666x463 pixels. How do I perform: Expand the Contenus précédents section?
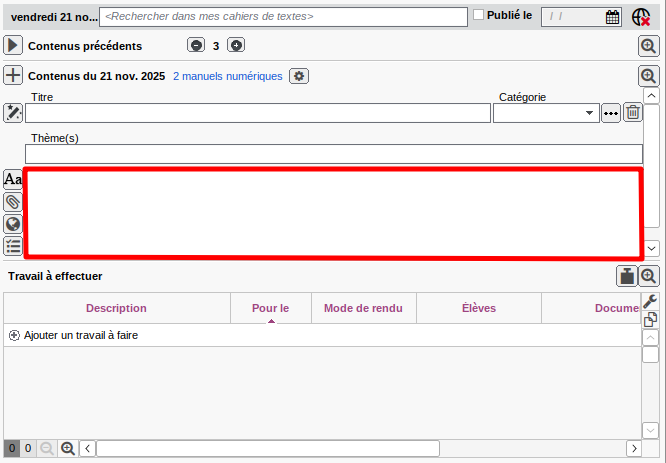[13, 45]
